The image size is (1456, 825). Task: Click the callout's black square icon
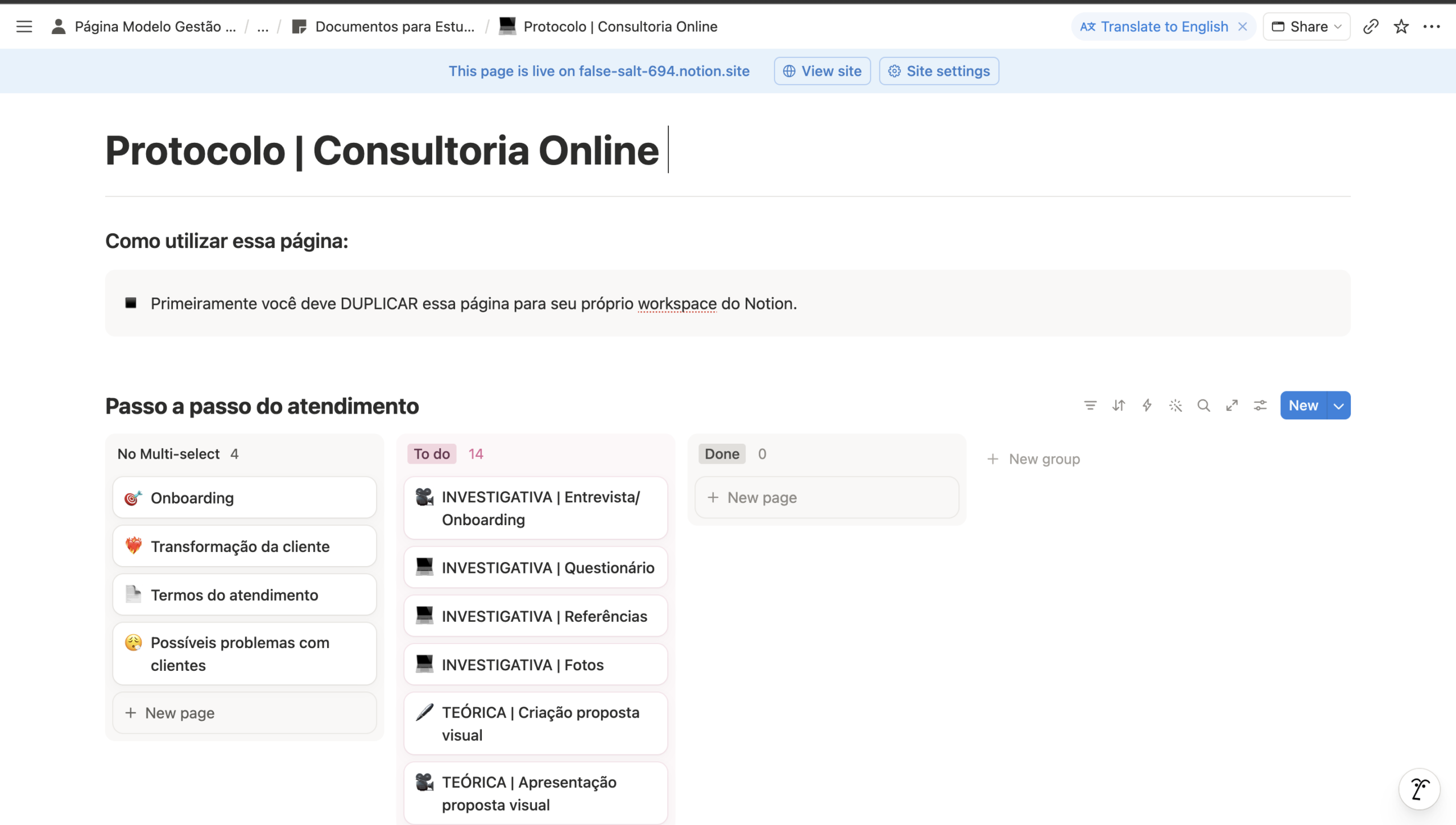pyautogui.click(x=131, y=303)
